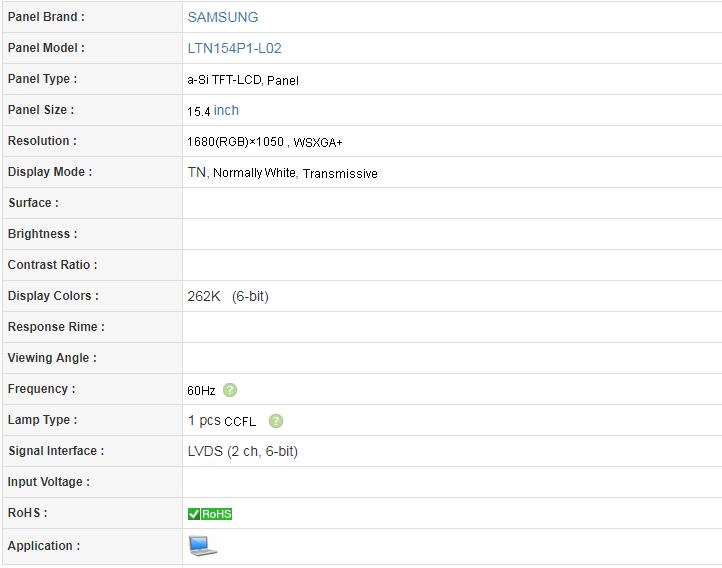Click the a-Si TFT-LCD panel type value
Viewport: 722px width, 568px height.
[x=242, y=80]
